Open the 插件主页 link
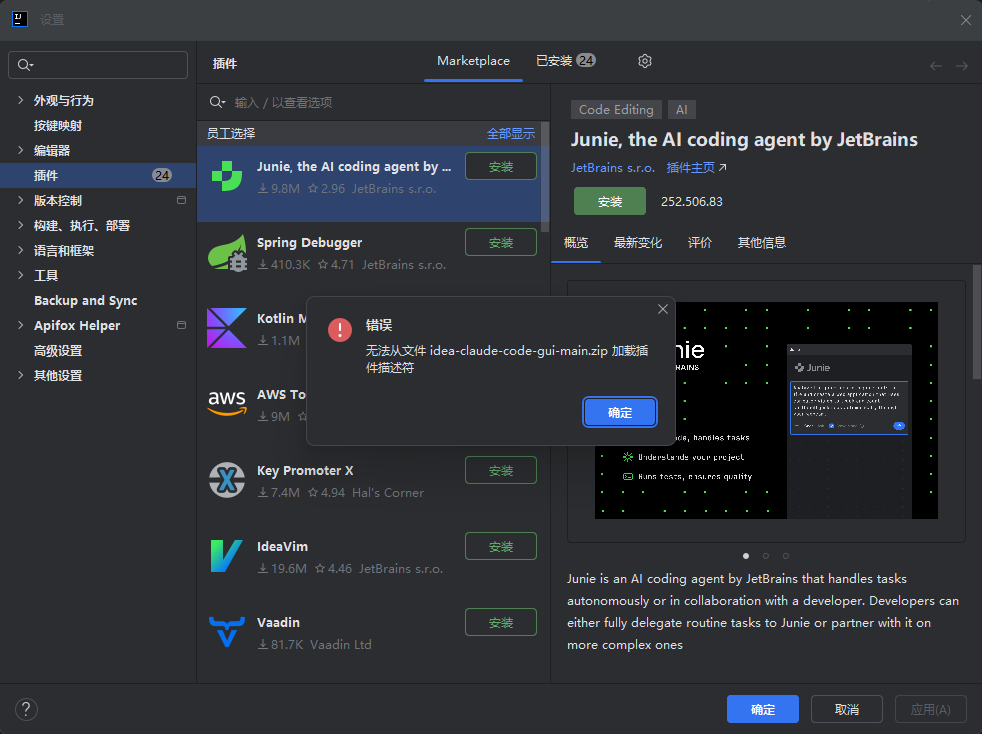 [696, 168]
